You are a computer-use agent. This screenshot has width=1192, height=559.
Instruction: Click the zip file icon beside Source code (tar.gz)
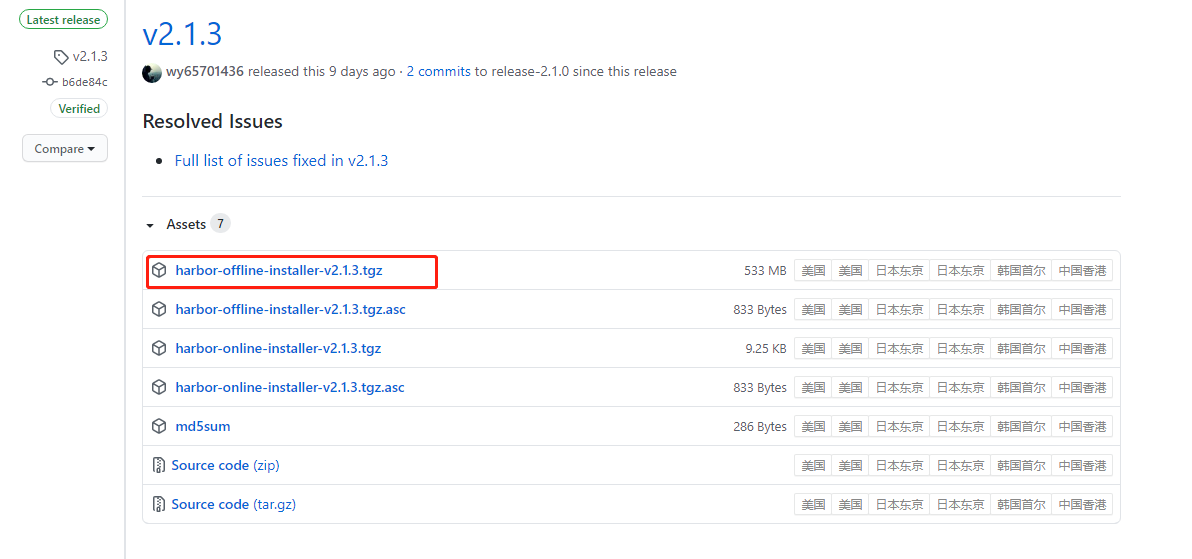(x=159, y=503)
